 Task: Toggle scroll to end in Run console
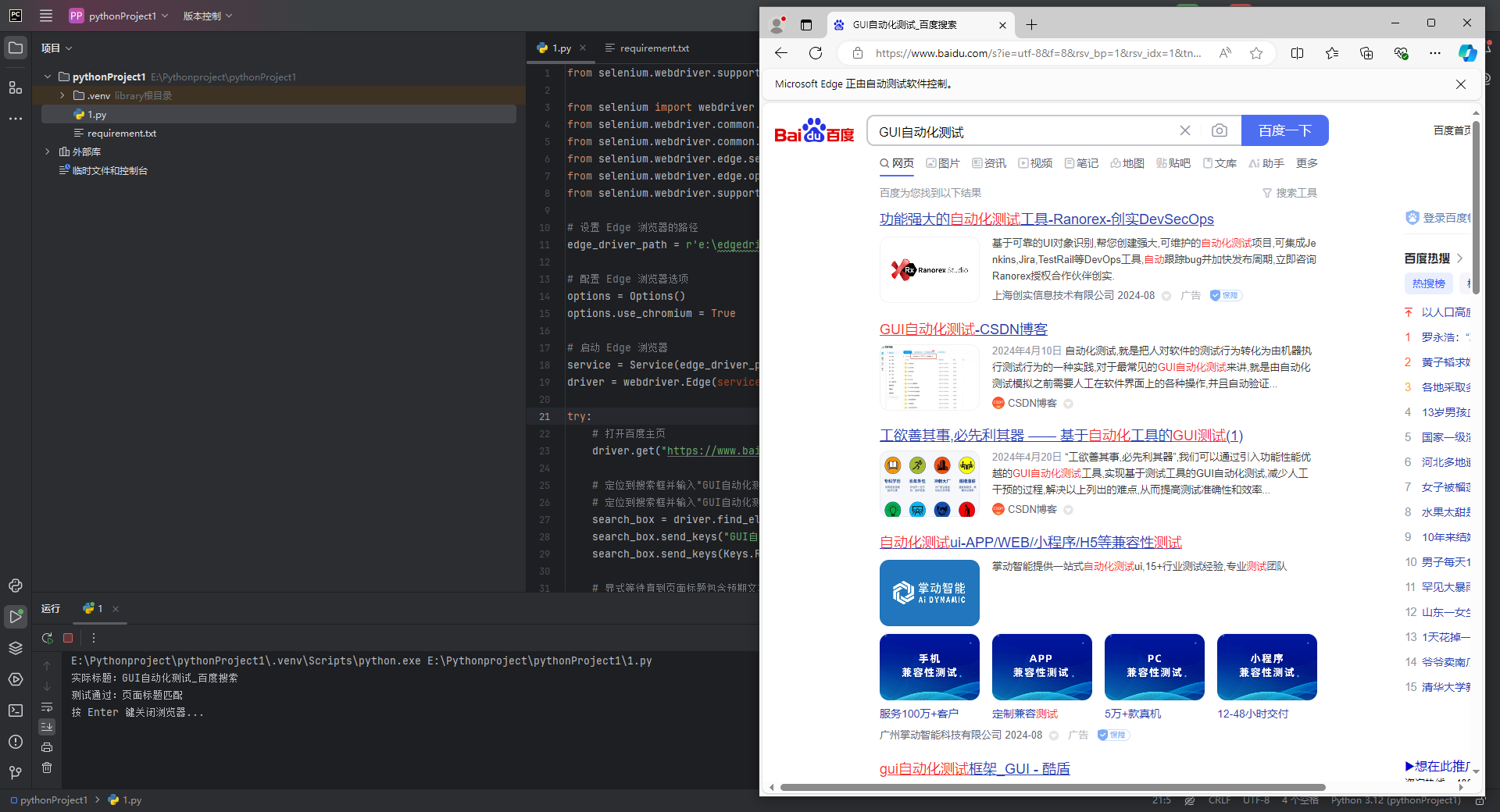point(47,726)
